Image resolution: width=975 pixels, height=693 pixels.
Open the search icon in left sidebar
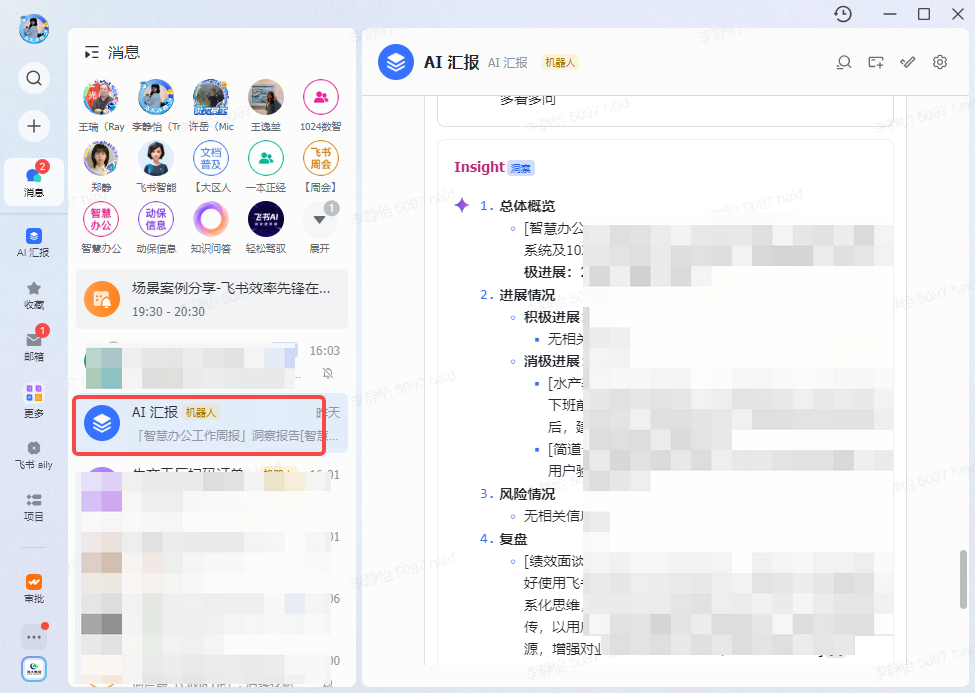click(34, 78)
